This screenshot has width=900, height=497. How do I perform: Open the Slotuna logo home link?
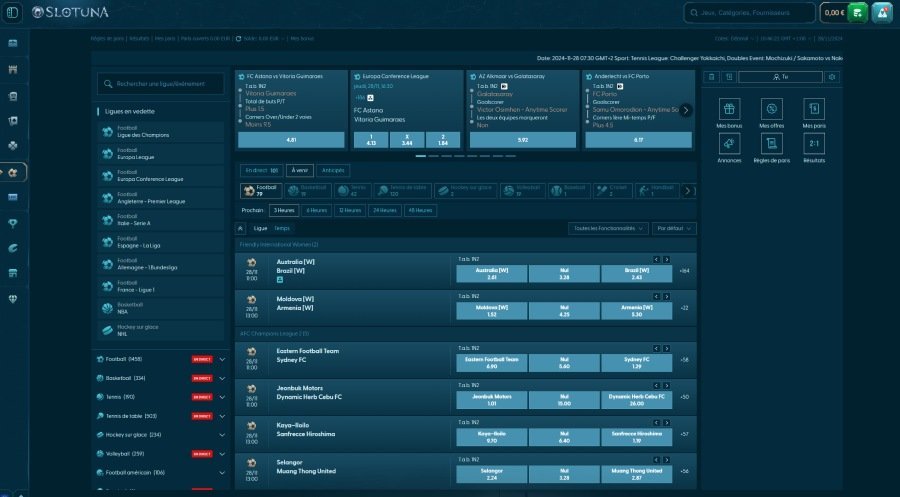(70, 12)
